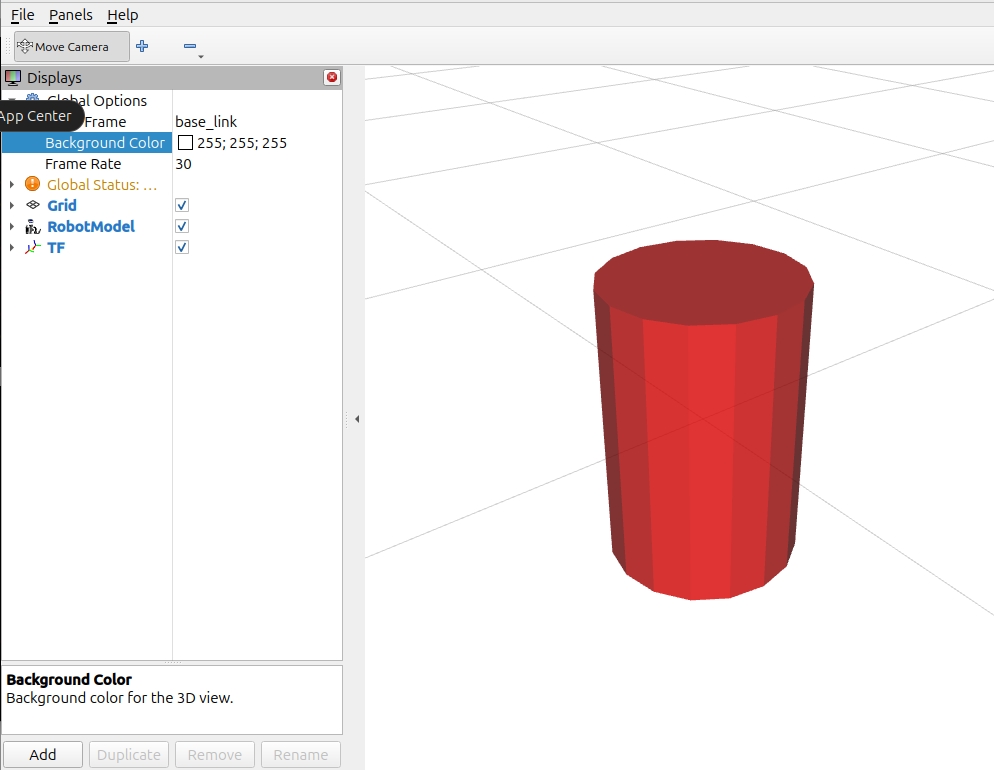This screenshot has width=994, height=770.
Task: Click the Displays monitor icon in panel header
Action: click(x=13, y=77)
